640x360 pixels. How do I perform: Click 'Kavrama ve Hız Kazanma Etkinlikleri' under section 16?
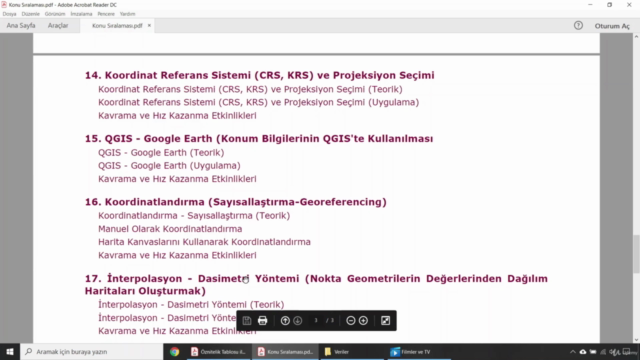pyautogui.click(x=177, y=255)
